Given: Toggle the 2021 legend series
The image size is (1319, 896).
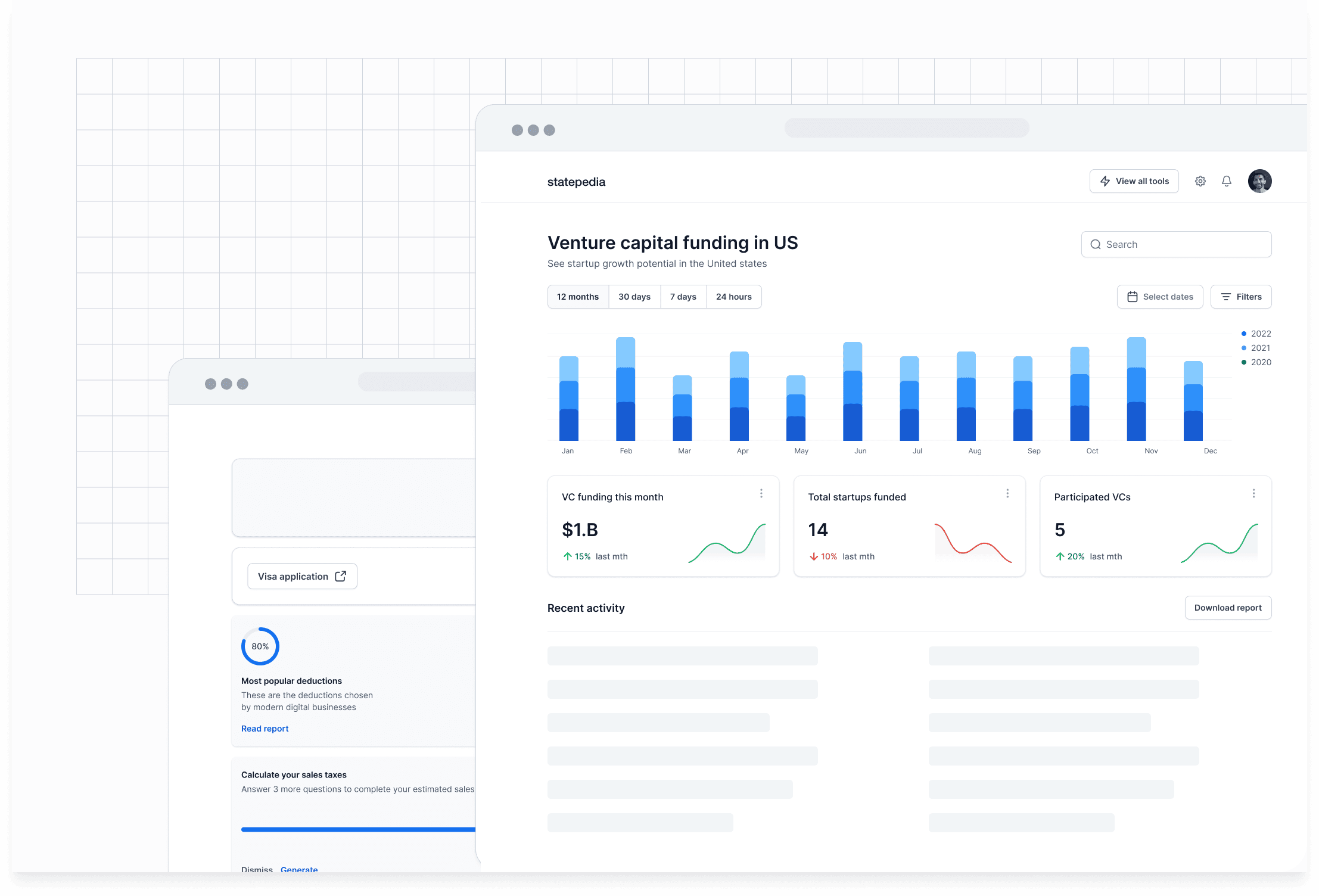Looking at the screenshot, I should (x=1256, y=348).
